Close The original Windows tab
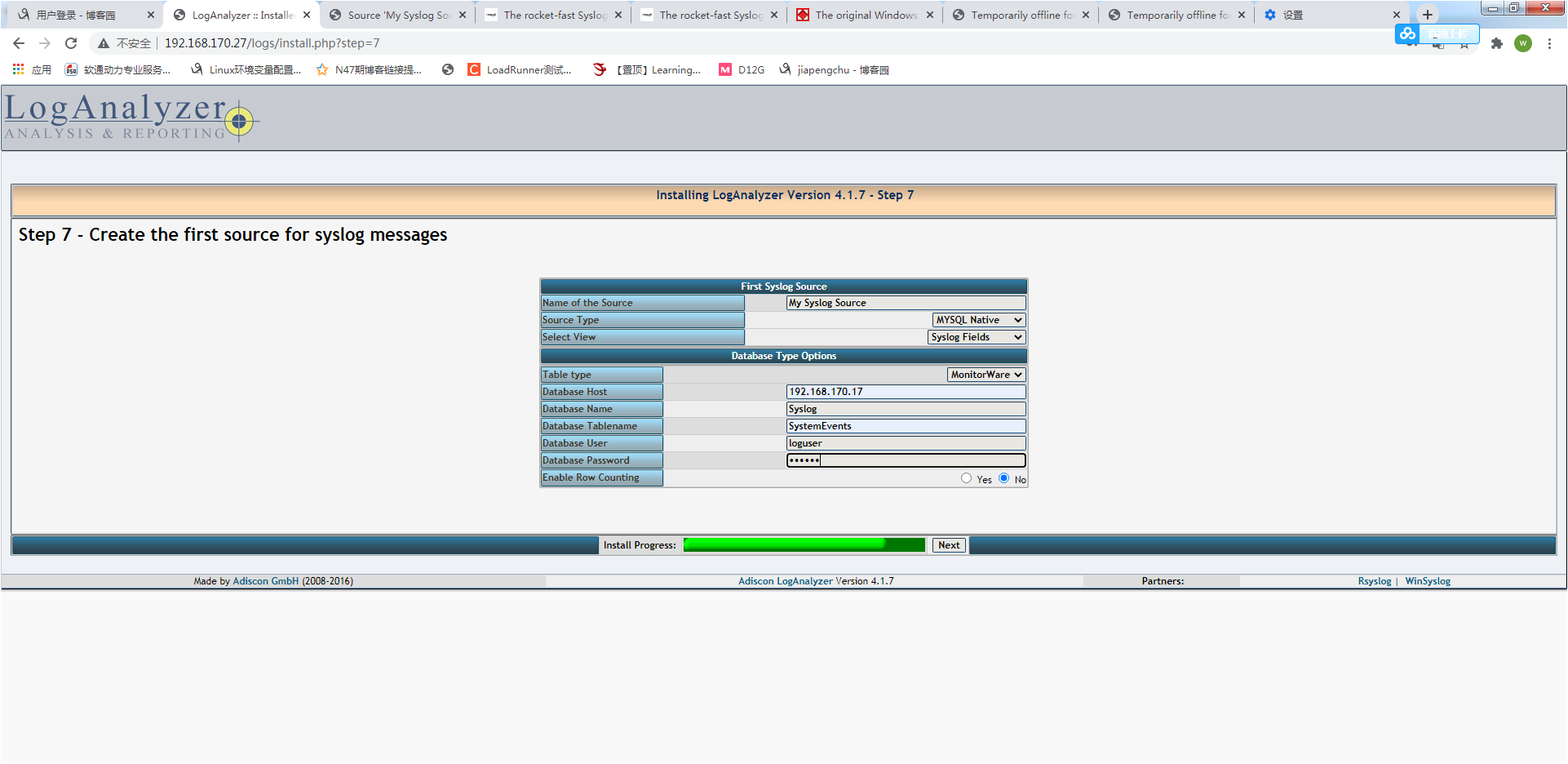This screenshot has width=1568, height=764. tap(930, 15)
